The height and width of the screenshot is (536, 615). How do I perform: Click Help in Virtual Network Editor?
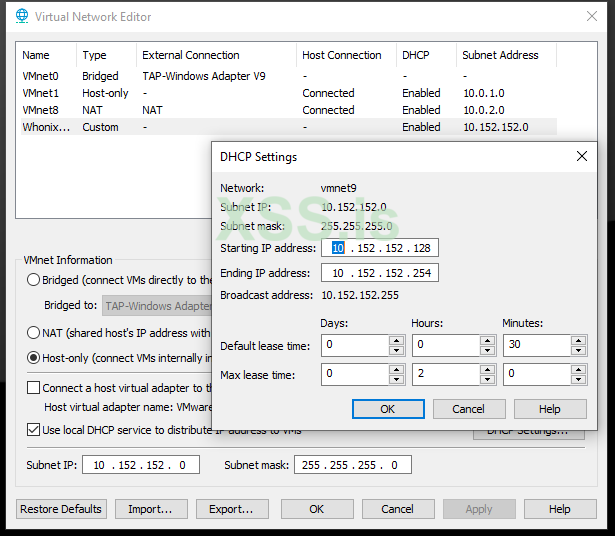[x=560, y=509]
